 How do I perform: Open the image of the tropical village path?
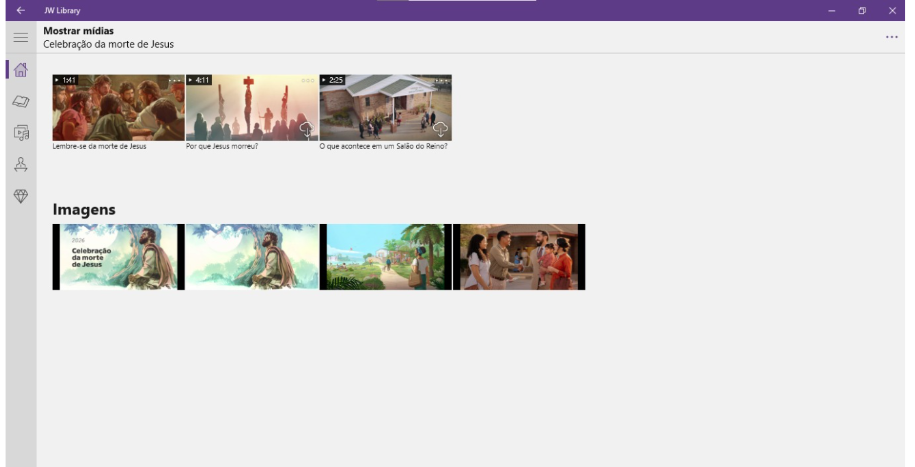click(x=385, y=257)
